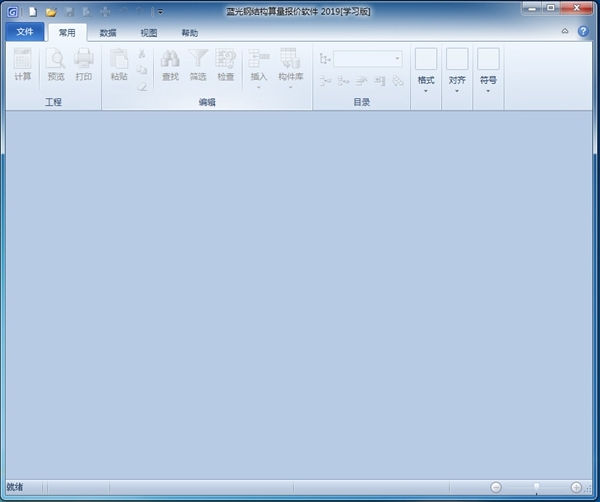Open the 文件 (File) menu button
The height and width of the screenshot is (502, 600).
point(25,33)
